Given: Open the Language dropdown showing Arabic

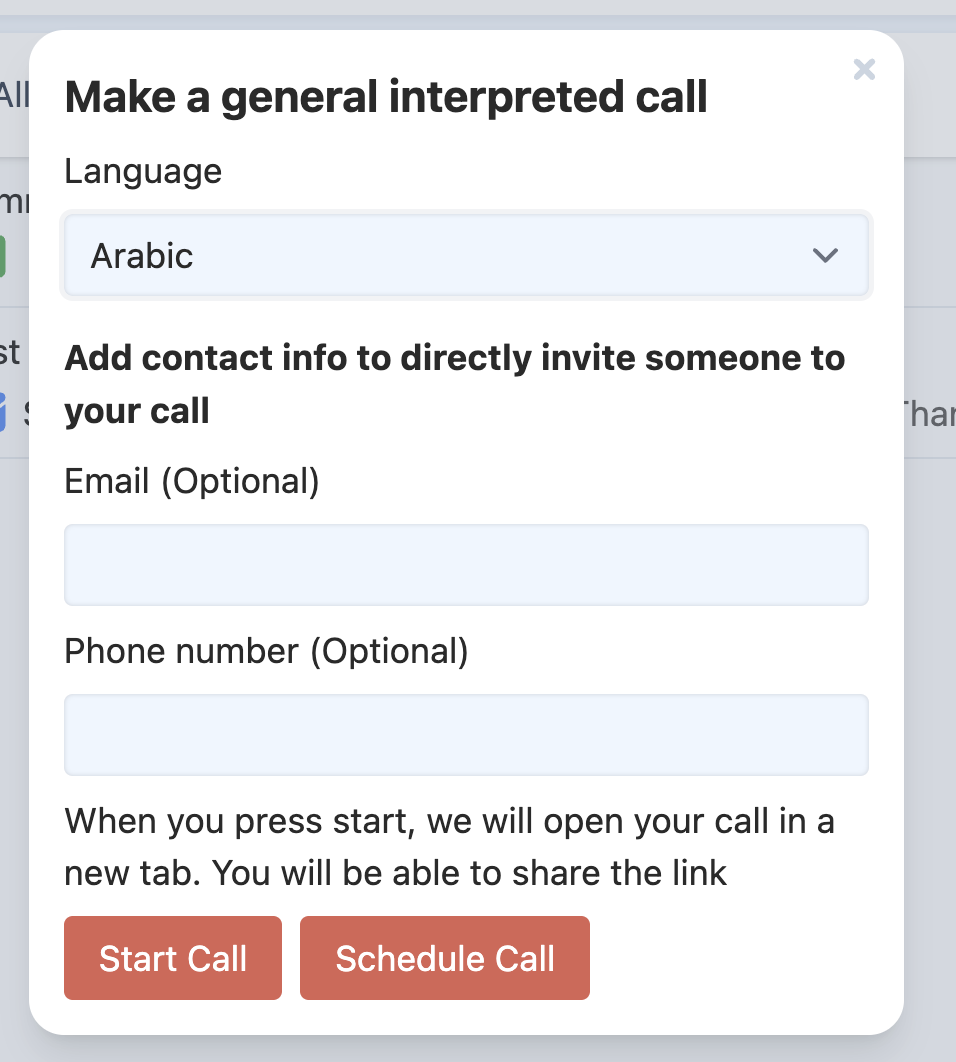Looking at the screenshot, I should pyautogui.click(x=466, y=256).
